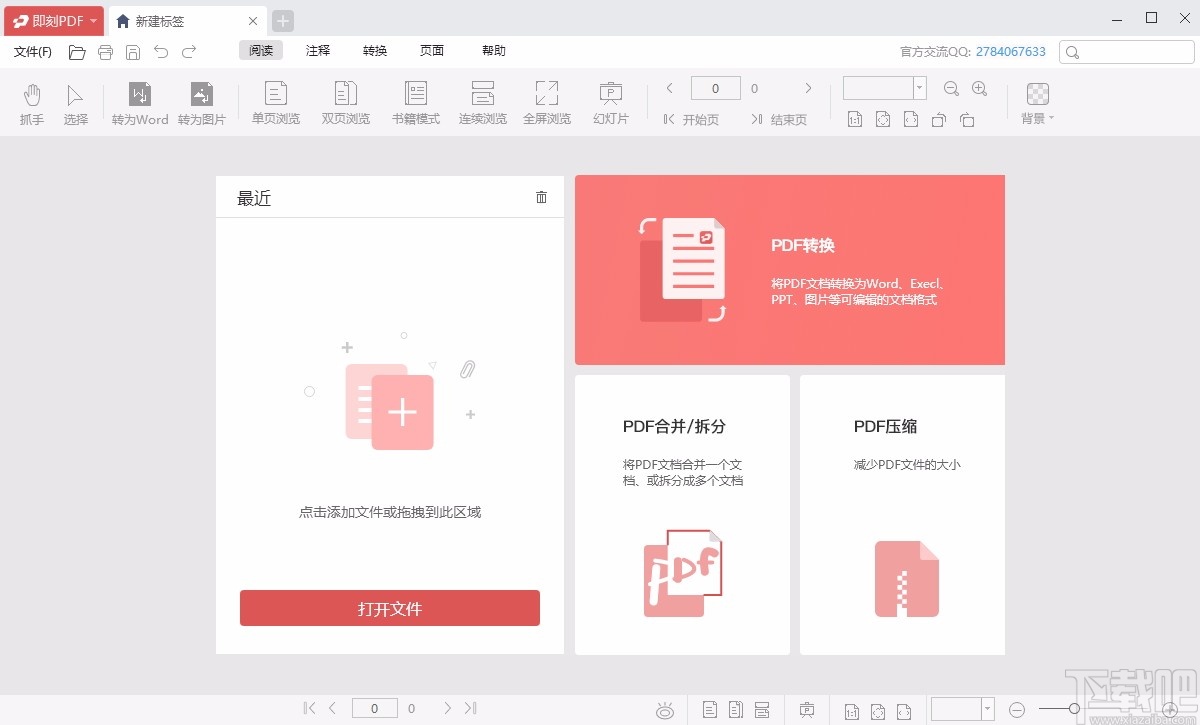
Task: Click the zoom-in magnifier icon
Action: pos(980,88)
